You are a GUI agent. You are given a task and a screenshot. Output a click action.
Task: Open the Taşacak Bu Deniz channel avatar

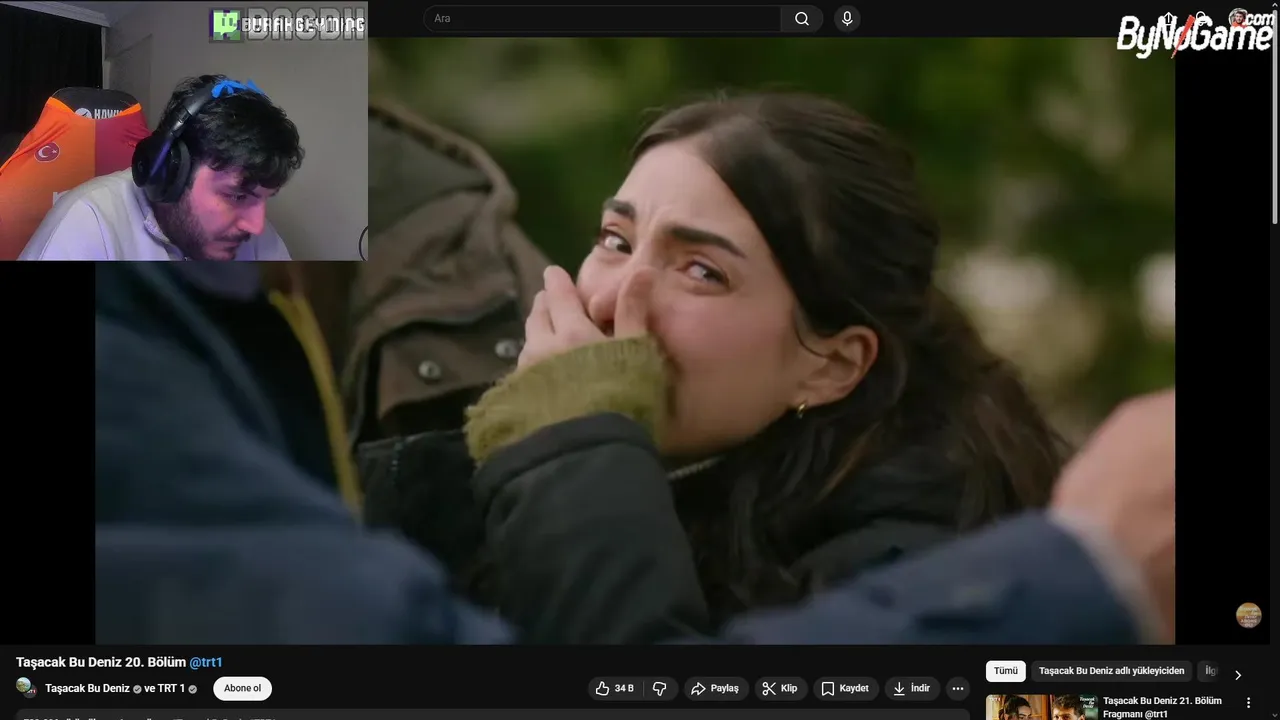point(27,688)
